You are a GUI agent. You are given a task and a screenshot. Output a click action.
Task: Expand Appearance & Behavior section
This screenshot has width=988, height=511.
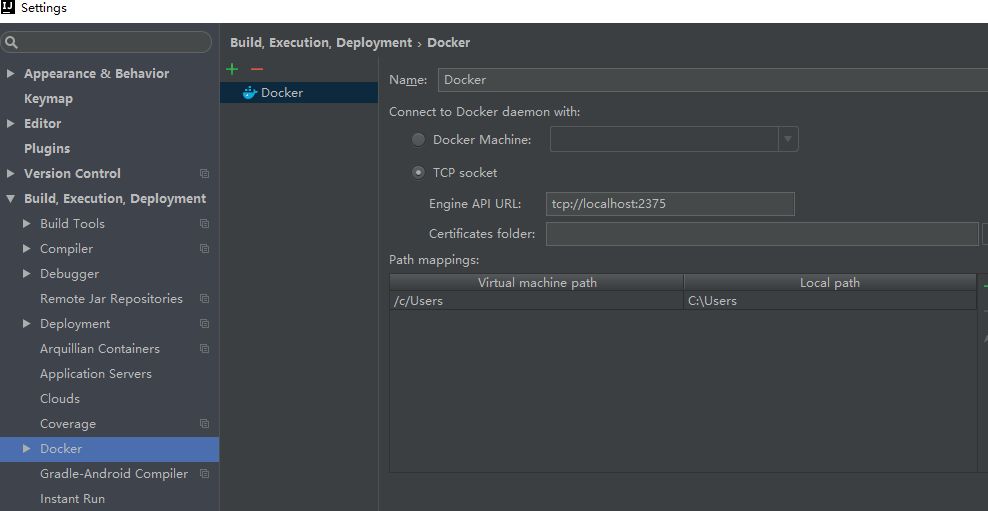(10, 74)
